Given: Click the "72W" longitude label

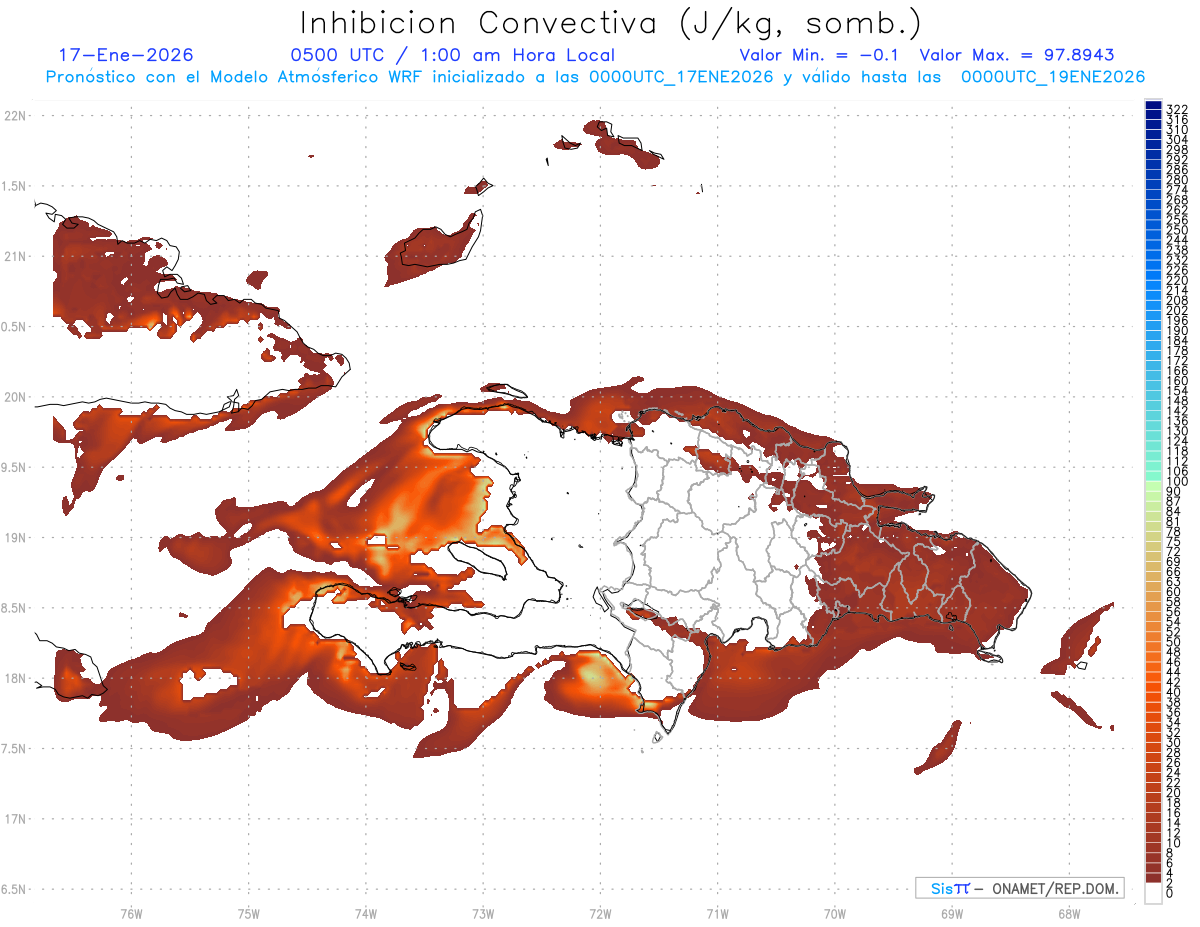Looking at the screenshot, I should [x=600, y=912].
